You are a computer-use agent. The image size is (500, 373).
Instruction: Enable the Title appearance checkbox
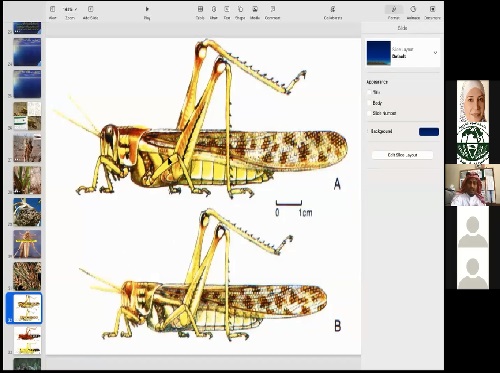coord(369,92)
